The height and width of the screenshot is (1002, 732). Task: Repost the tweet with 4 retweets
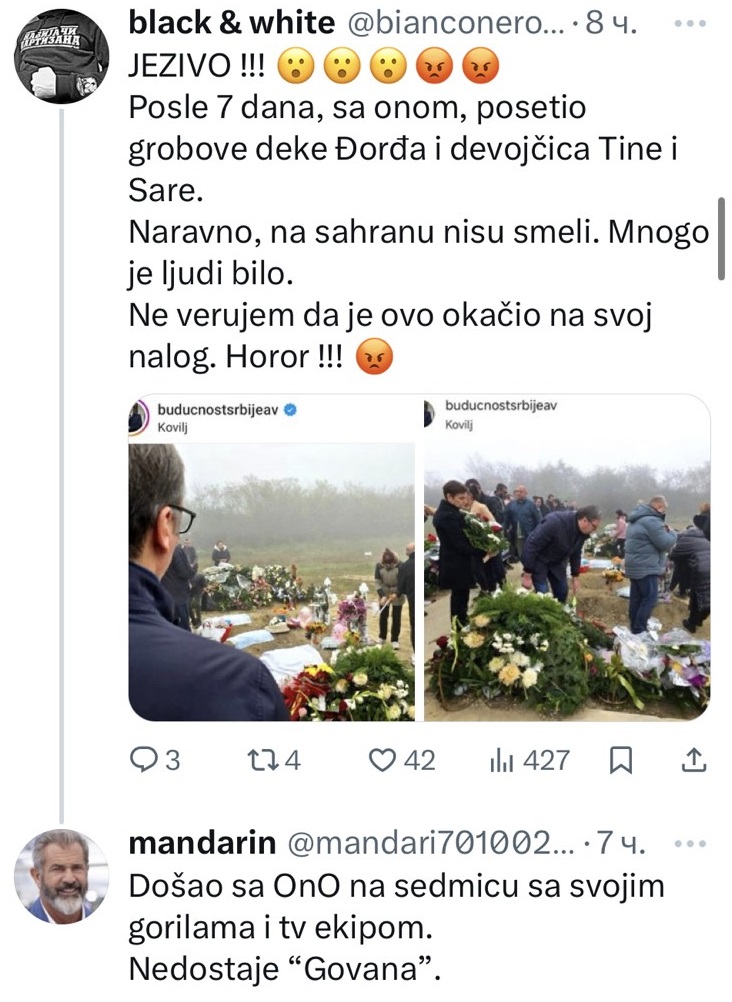274,760
